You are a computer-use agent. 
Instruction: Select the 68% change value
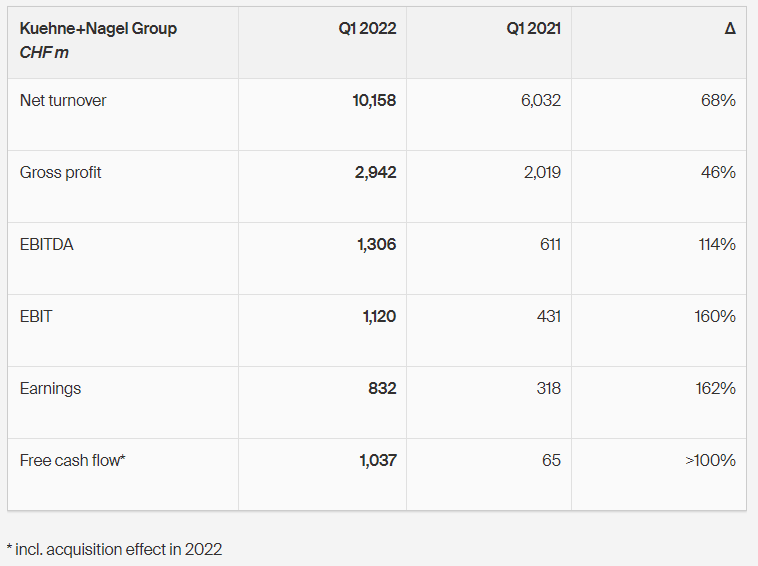click(x=718, y=101)
